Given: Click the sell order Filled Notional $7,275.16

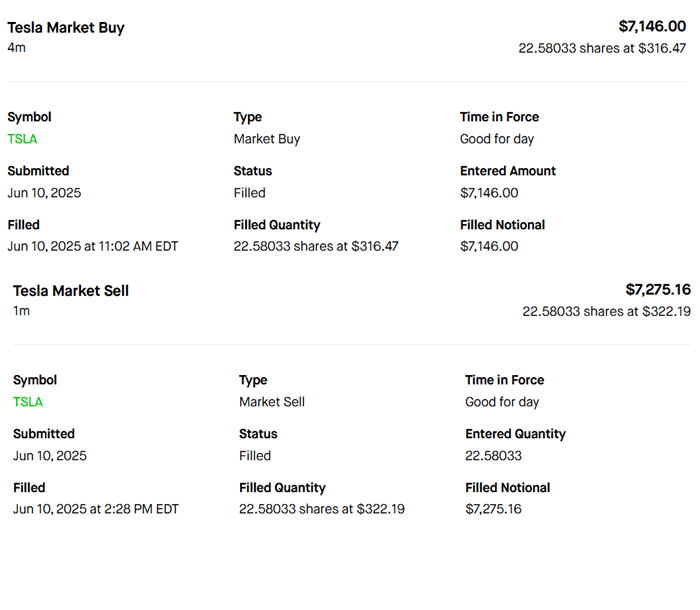Looking at the screenshot, I should tap(493, 509).
